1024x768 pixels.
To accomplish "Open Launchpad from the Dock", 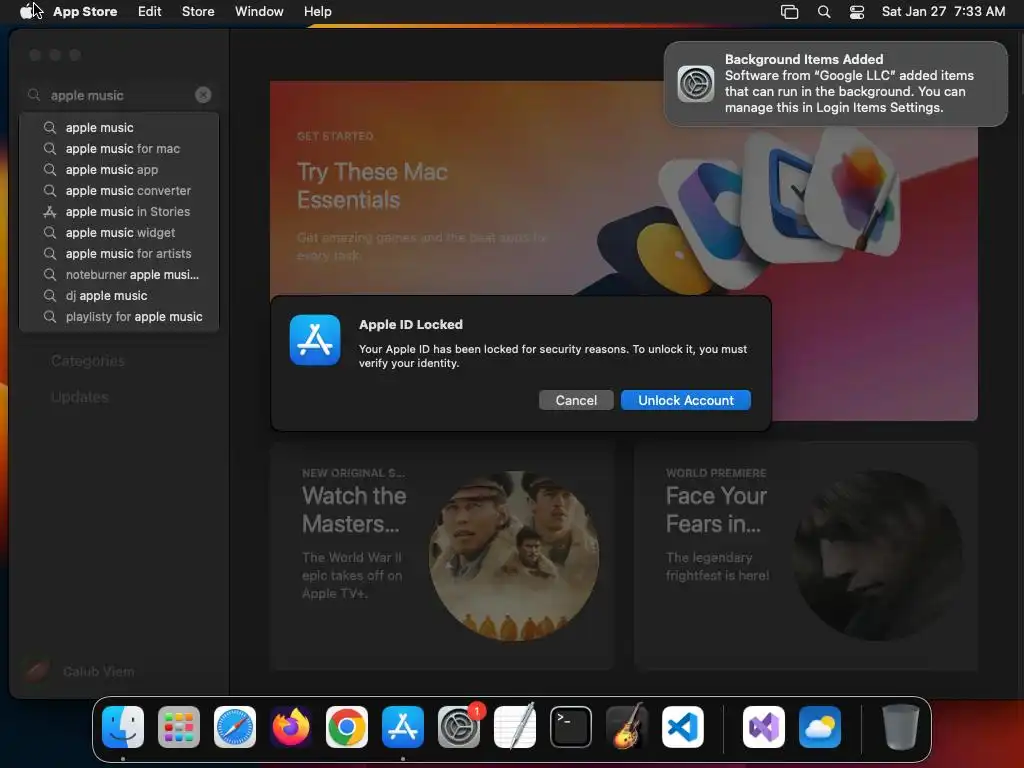I will 179,727.
